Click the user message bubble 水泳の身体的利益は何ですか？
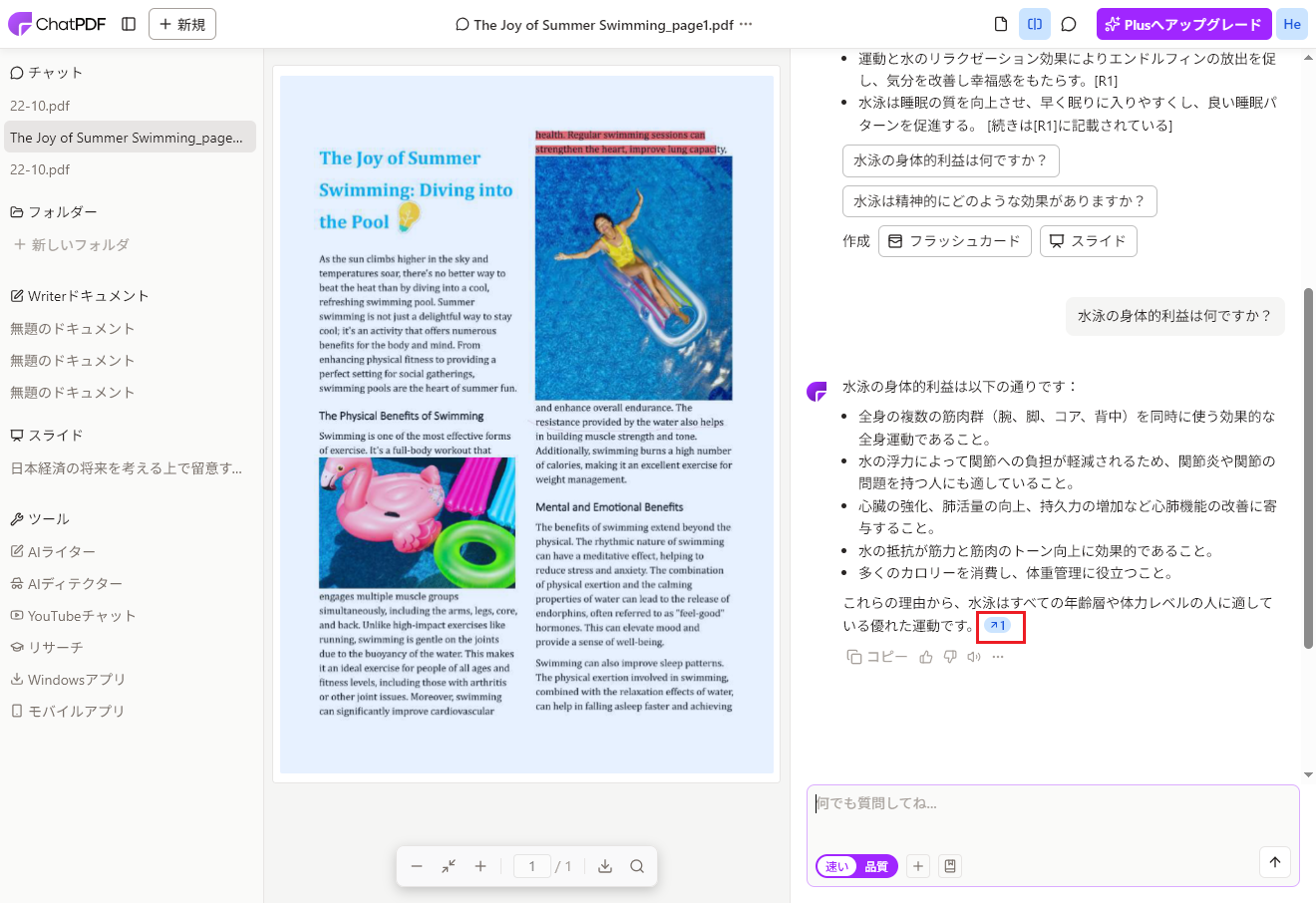 (x=1175, y=316)
